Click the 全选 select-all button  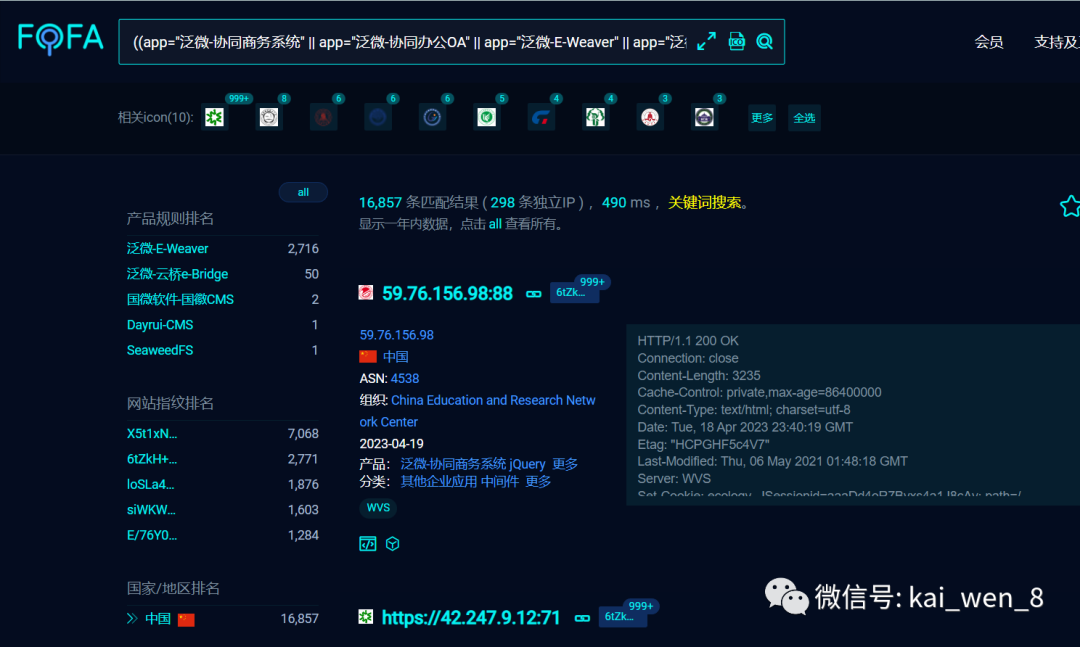coord(804,118)
